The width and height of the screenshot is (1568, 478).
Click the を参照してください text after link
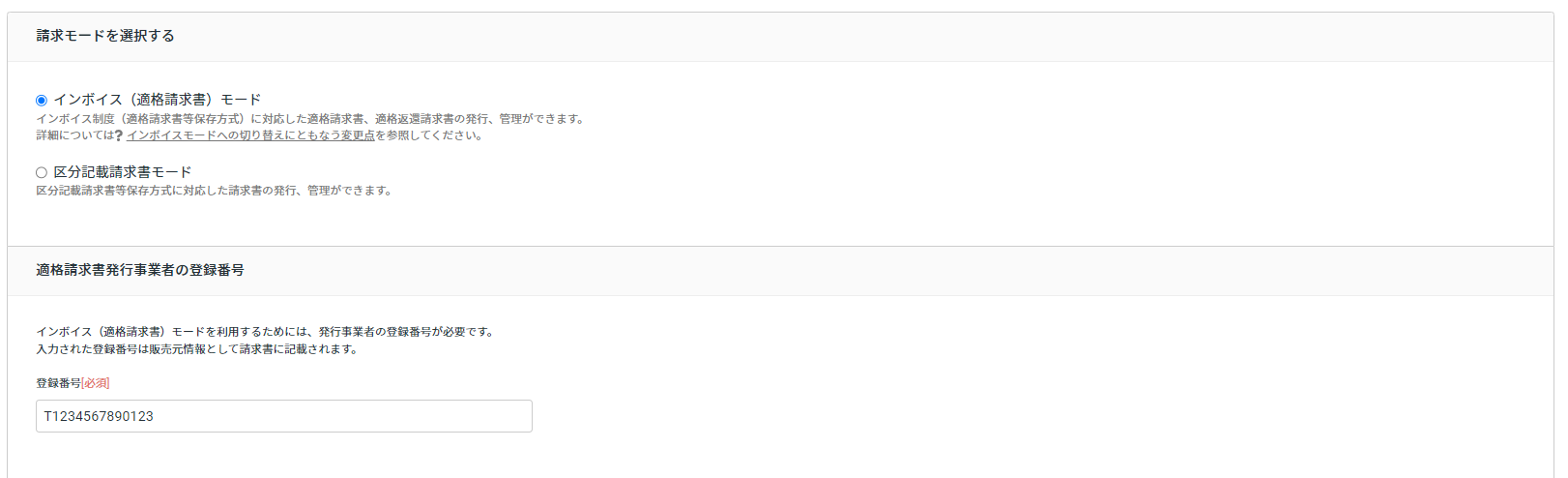pos(429,135)
